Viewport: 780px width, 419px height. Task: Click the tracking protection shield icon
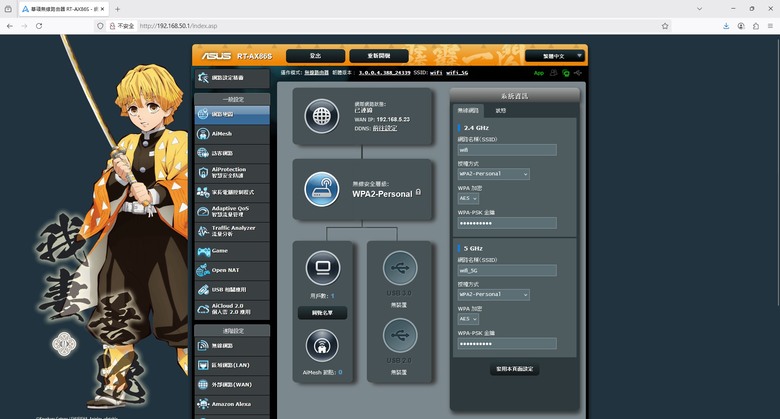tap(100, 26)
